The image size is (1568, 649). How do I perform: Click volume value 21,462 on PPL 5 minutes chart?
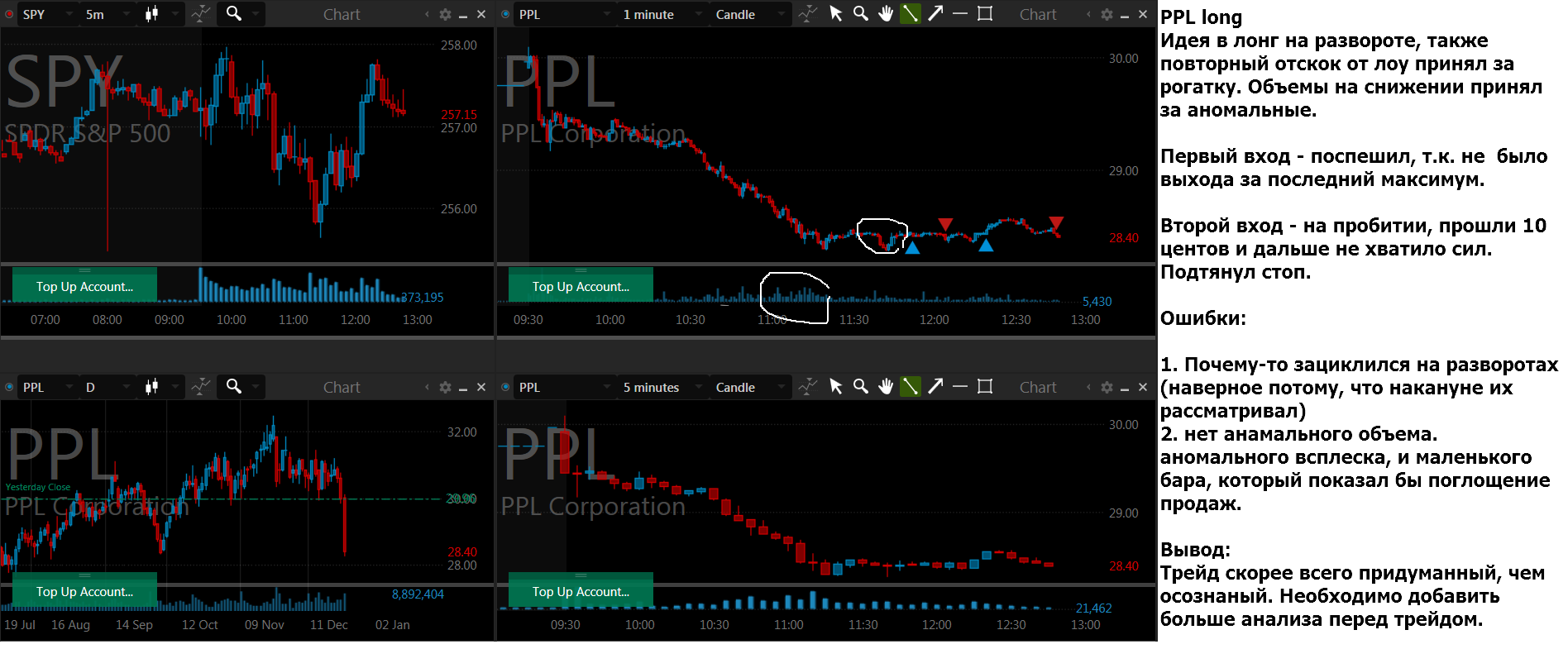click(1093, 608)
